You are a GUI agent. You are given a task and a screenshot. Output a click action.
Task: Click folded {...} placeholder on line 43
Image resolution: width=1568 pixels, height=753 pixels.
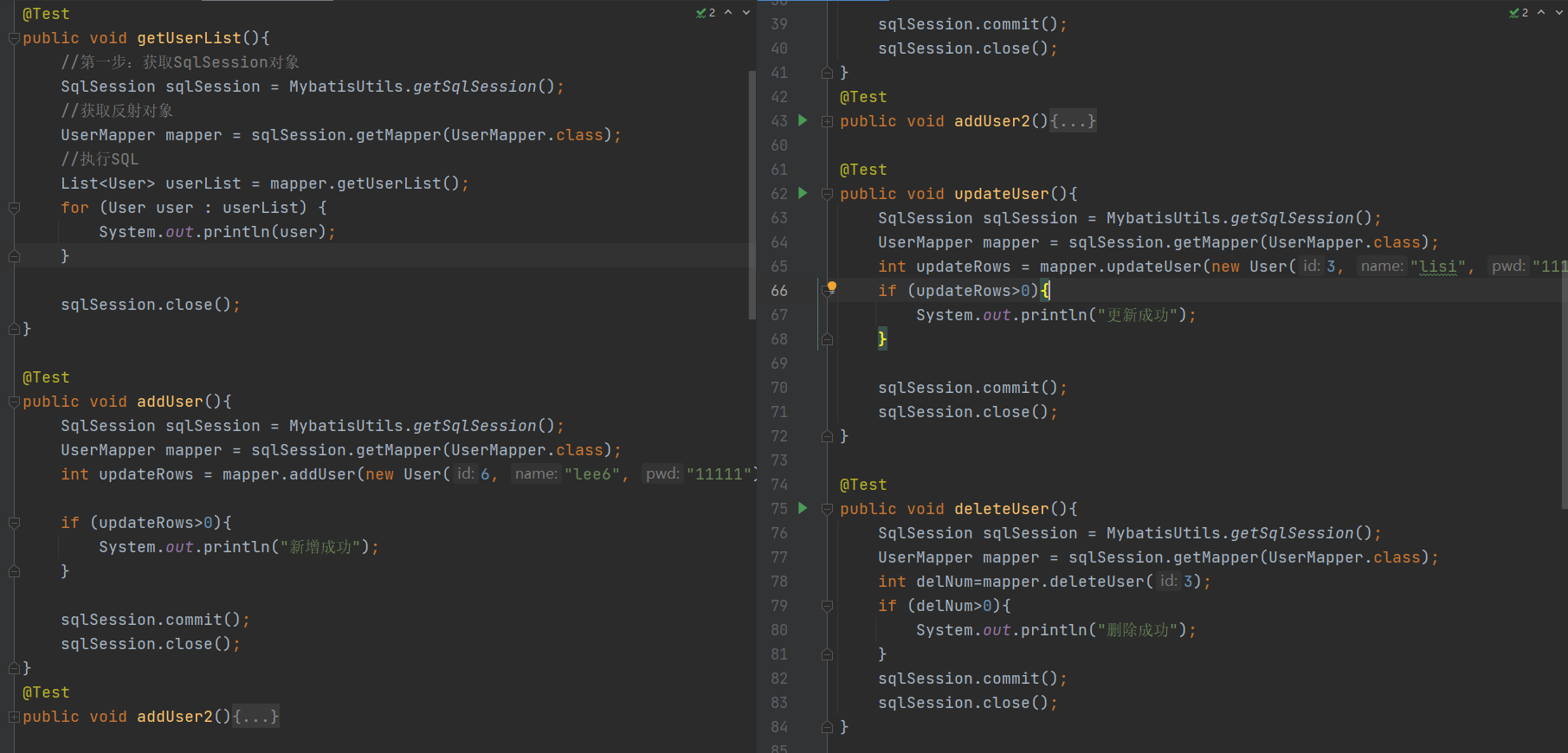1073,121
